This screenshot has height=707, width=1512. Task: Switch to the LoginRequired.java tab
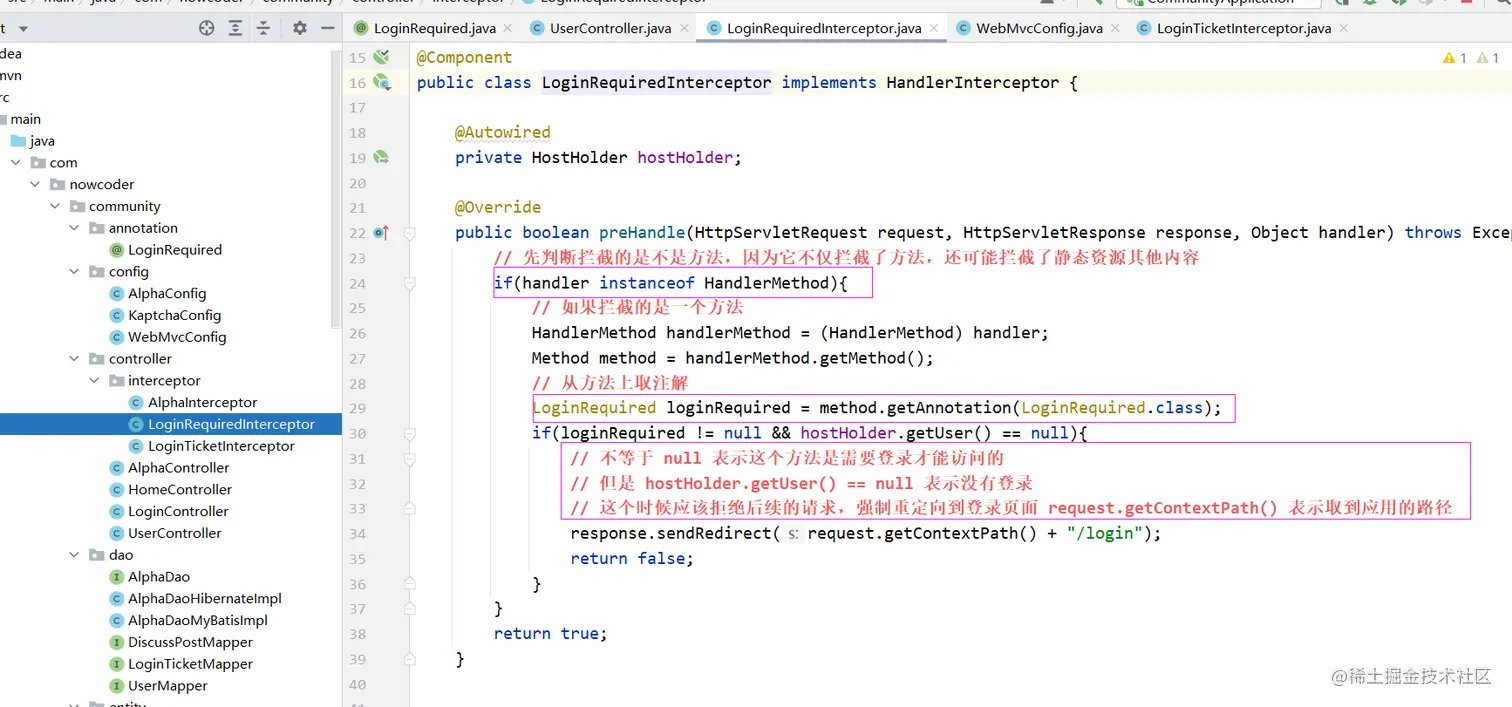pos(432,28)
